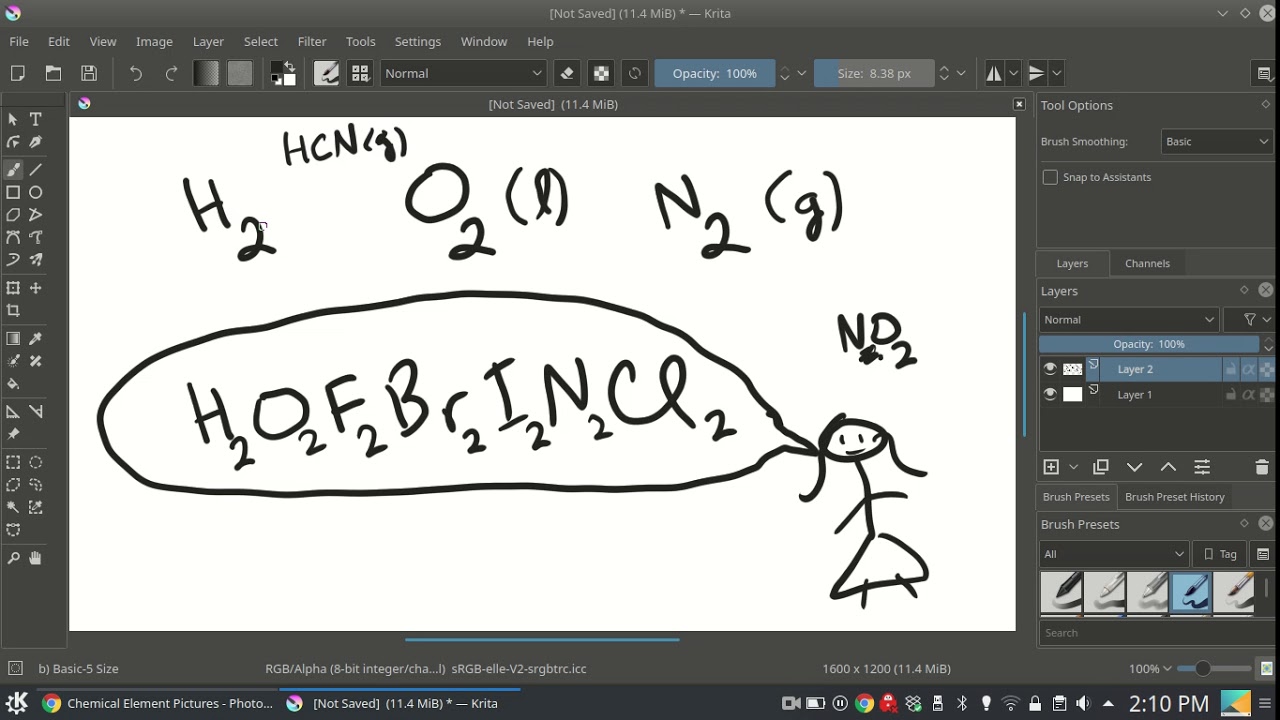Move layer down in the stack
This screenshot has height=720, width=1280.
click(1134, 467)
